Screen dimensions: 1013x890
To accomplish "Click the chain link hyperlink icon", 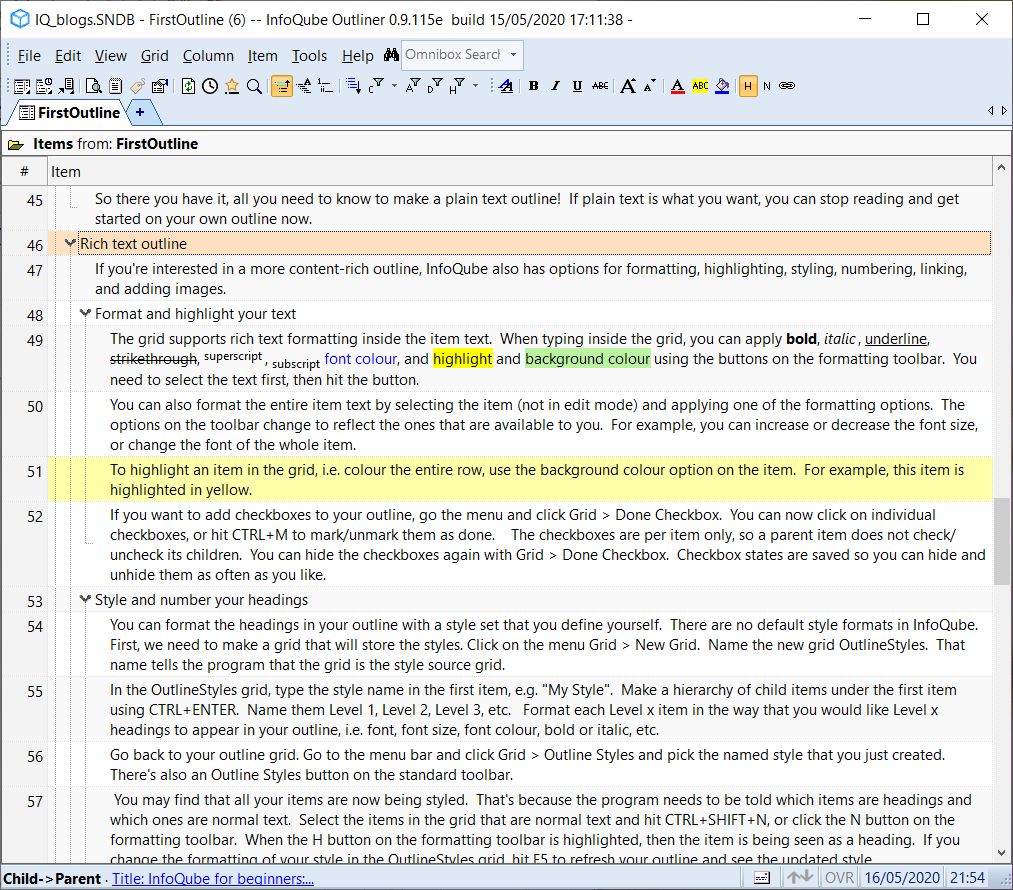I will coord(787,86).
